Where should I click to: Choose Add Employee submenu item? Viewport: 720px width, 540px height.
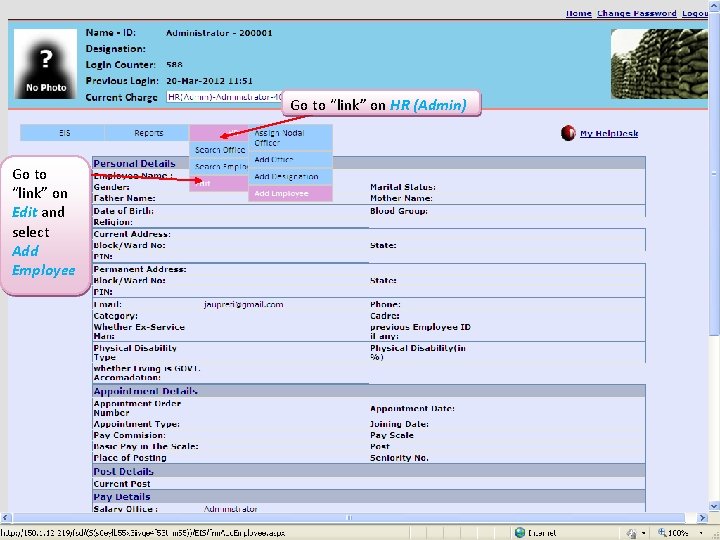point(290,193)
